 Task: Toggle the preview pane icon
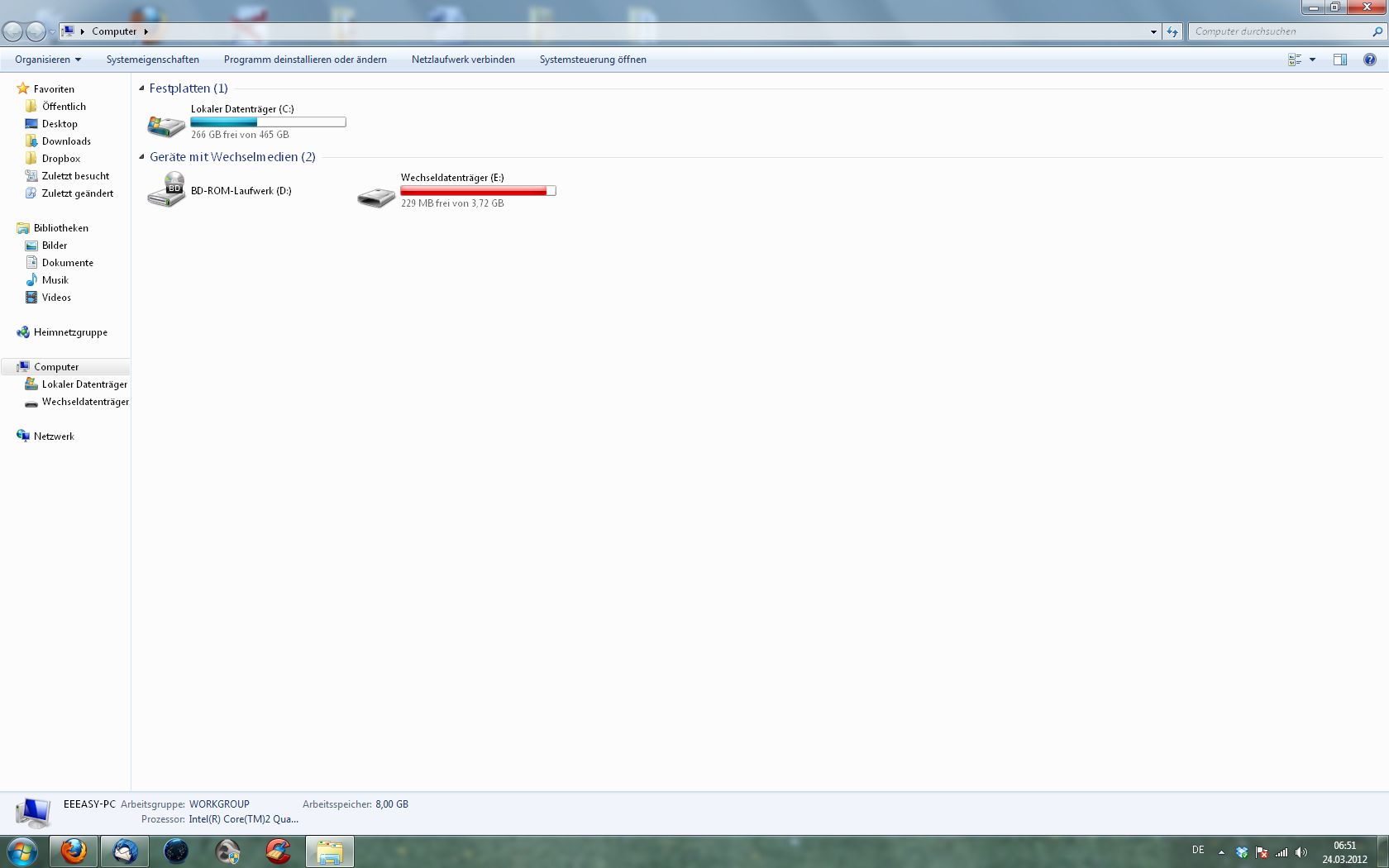coord(1340,60)
